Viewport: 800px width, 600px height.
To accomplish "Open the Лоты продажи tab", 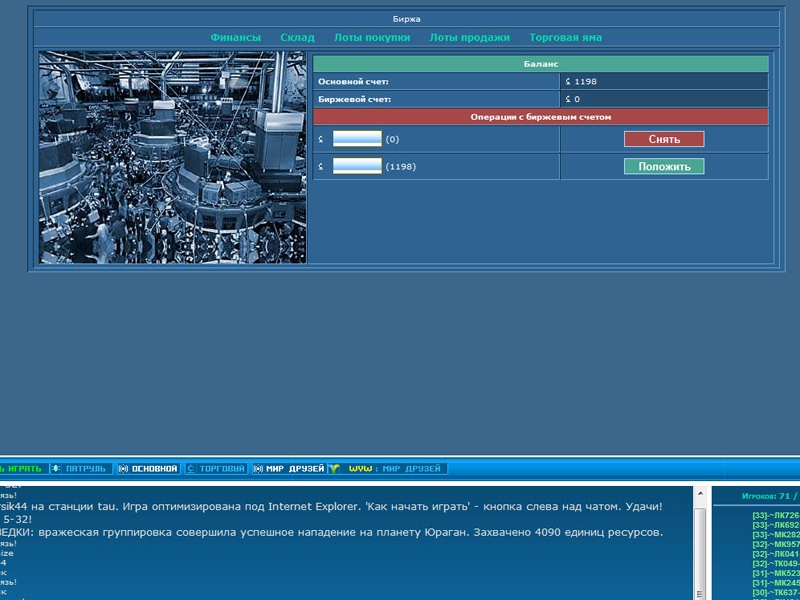I will [469, 37].
